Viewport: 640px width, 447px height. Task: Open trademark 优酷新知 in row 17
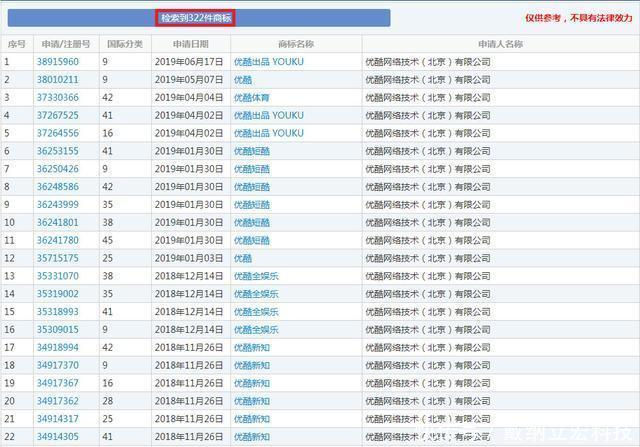pyautogui.click(x=251, y=347)
